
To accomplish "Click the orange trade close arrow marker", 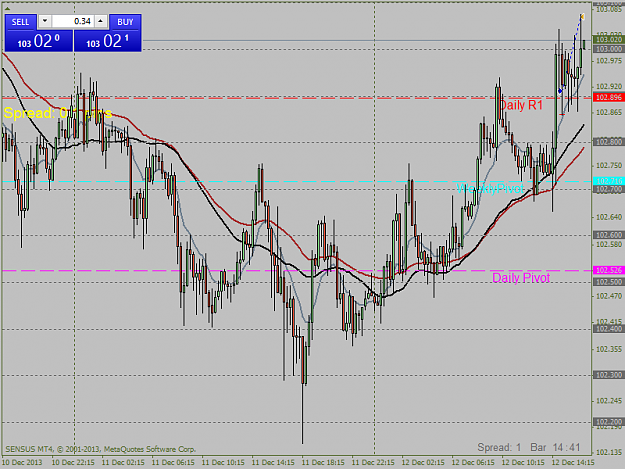I will [582, 17].
